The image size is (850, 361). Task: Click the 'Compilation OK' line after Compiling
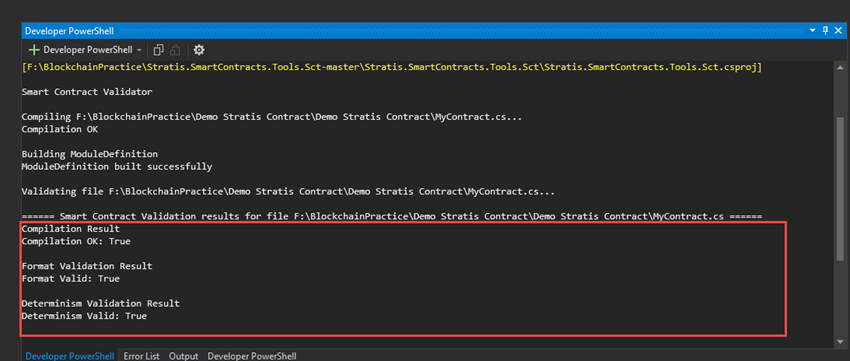[x=60, y=130]
